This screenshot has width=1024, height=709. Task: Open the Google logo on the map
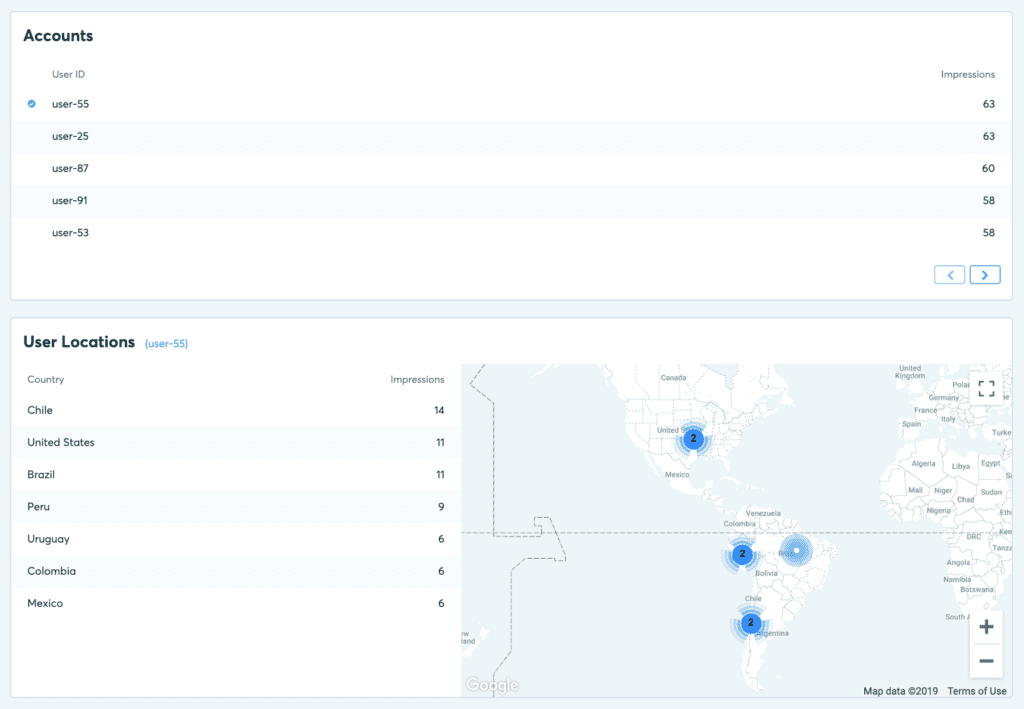(492, 684)
